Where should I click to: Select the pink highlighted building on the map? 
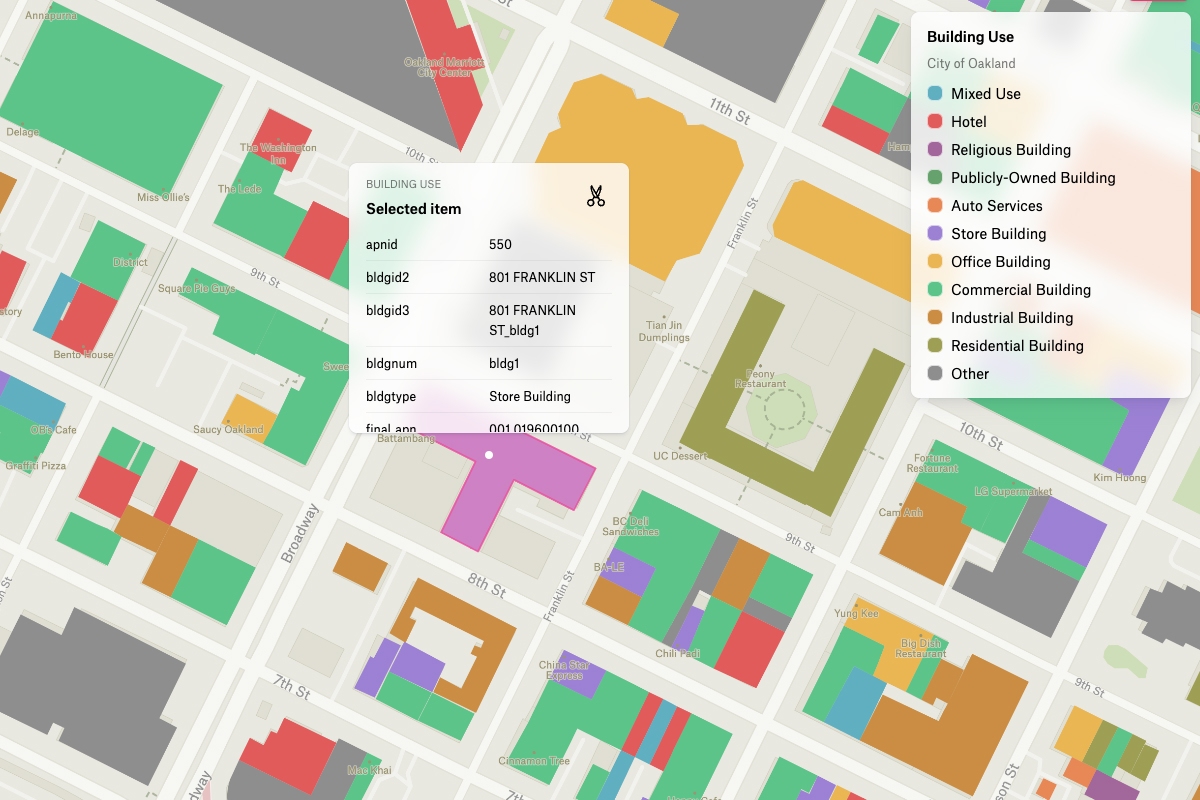(x=520, y=480)
